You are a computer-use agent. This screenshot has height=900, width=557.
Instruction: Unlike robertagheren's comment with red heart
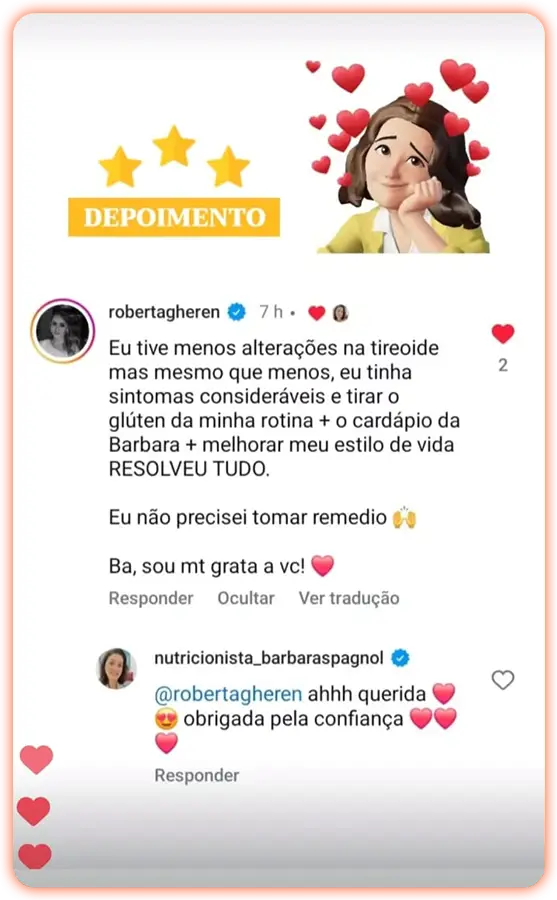tap(502, 333)
